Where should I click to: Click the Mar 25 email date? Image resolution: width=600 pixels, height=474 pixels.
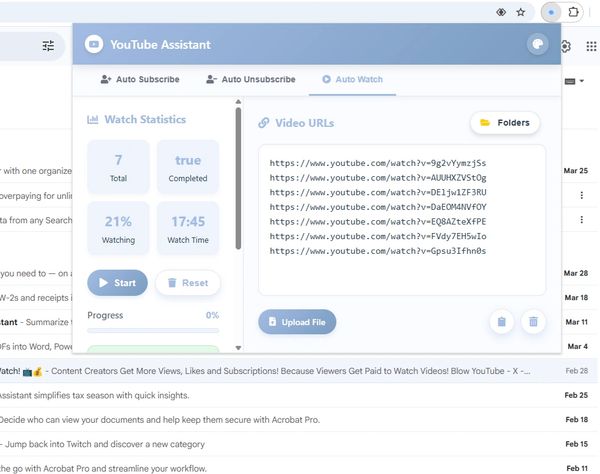coord(576,171)
